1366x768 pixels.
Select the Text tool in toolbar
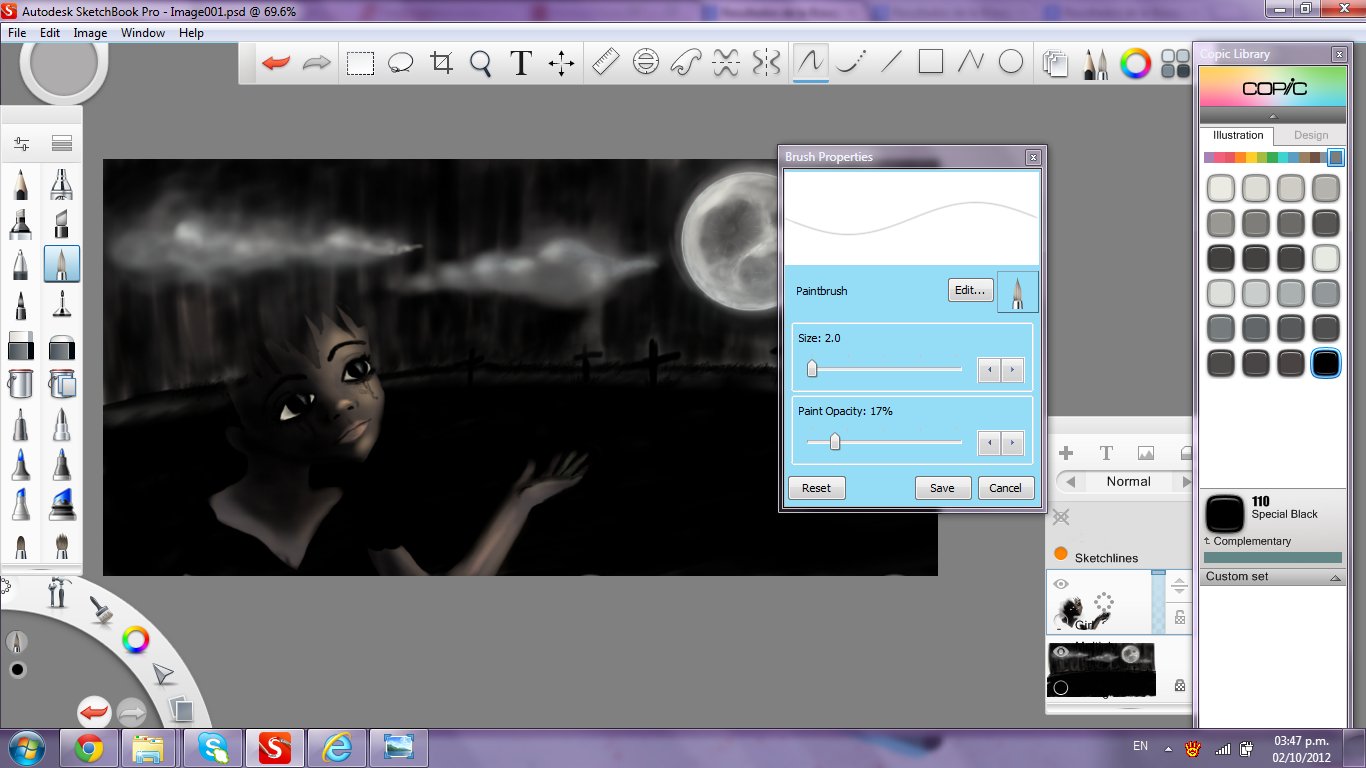[x=521, y=63]
